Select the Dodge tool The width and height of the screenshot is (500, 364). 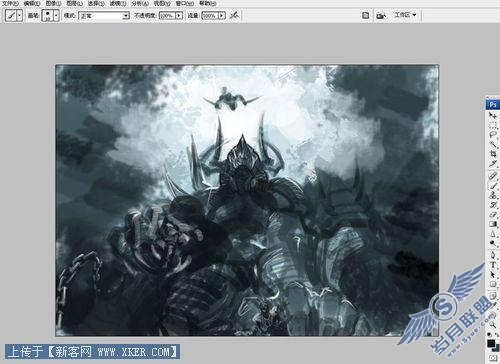(493, 243)
